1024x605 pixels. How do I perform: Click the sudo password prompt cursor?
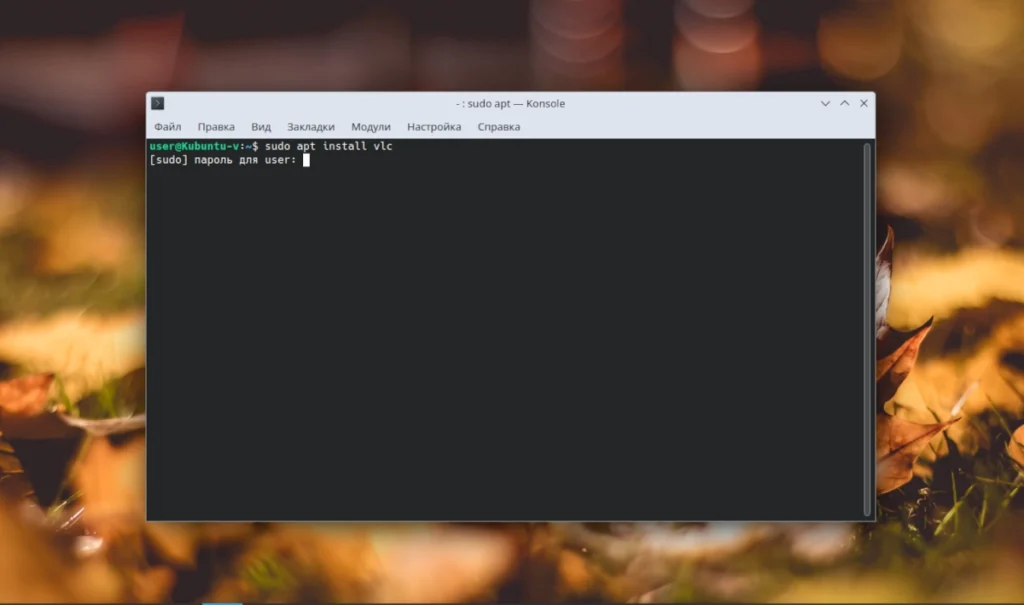306,160
